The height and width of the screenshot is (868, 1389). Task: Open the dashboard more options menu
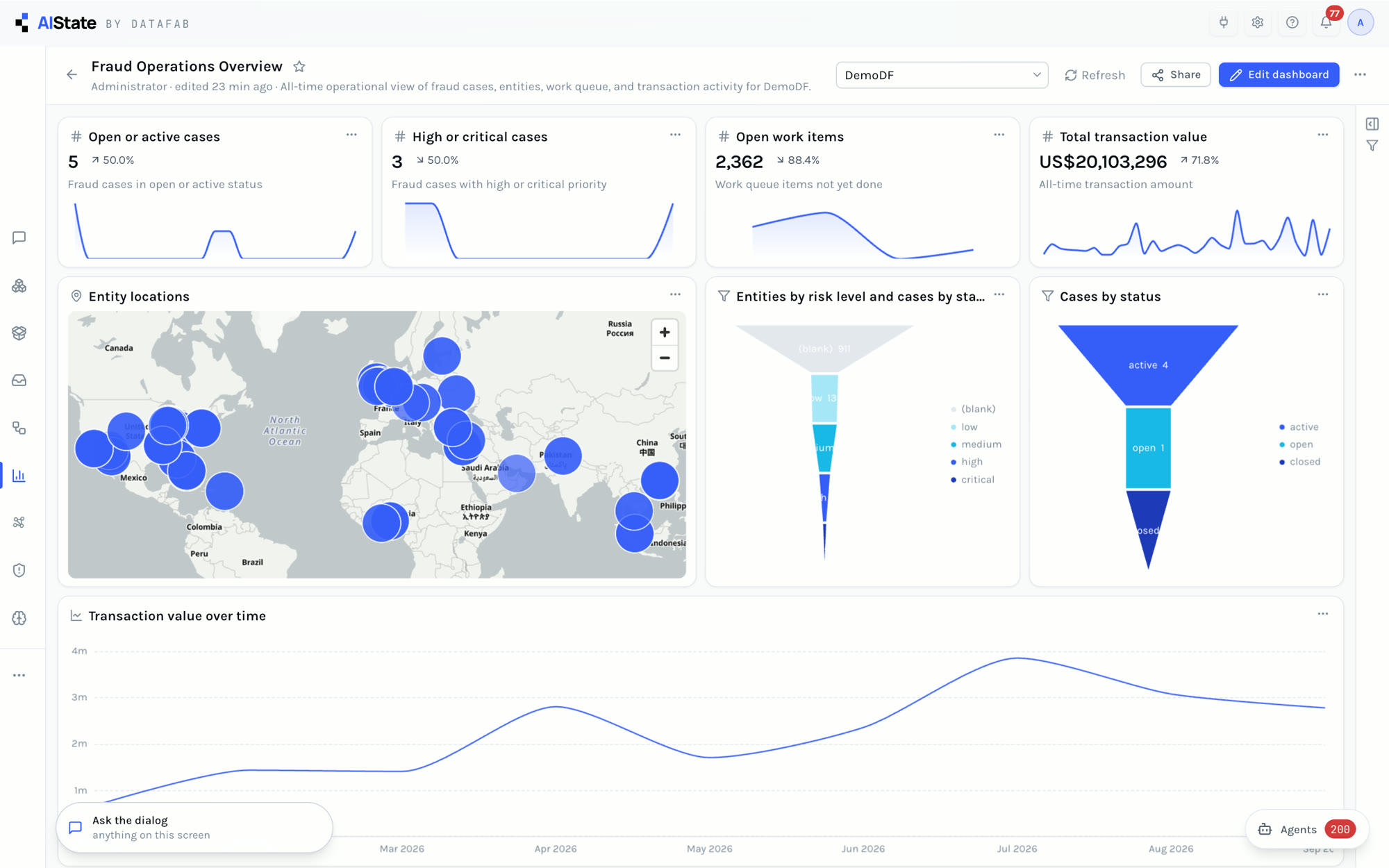[1360, 75]
